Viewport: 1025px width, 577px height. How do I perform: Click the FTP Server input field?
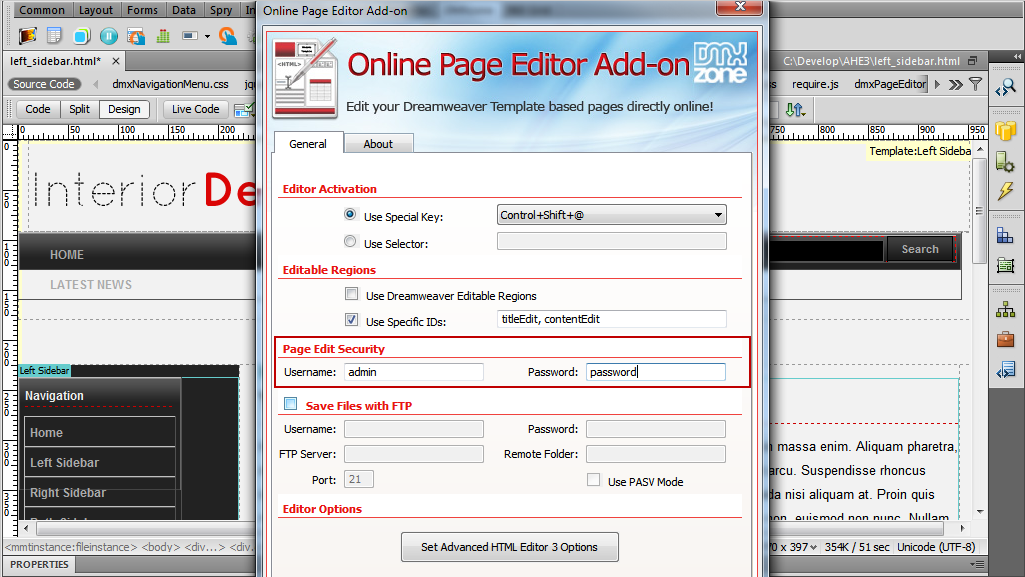414,453
